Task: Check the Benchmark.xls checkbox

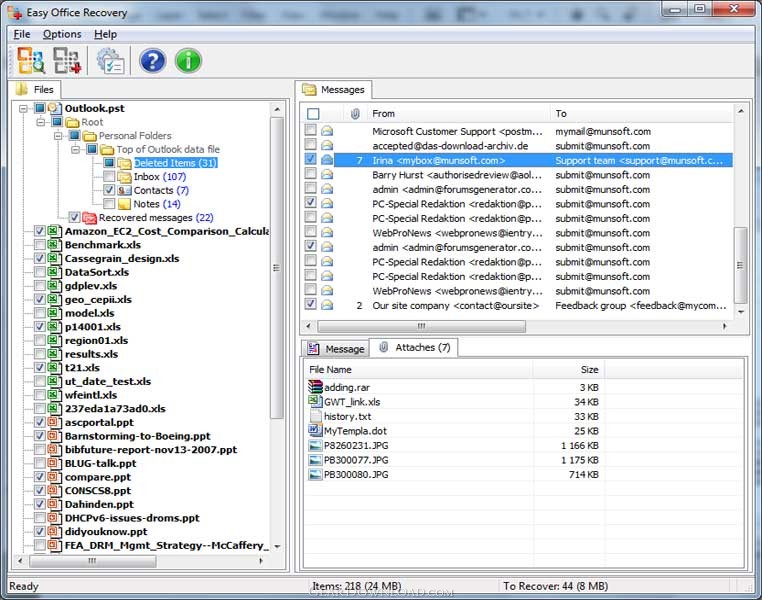Action: 40,245
